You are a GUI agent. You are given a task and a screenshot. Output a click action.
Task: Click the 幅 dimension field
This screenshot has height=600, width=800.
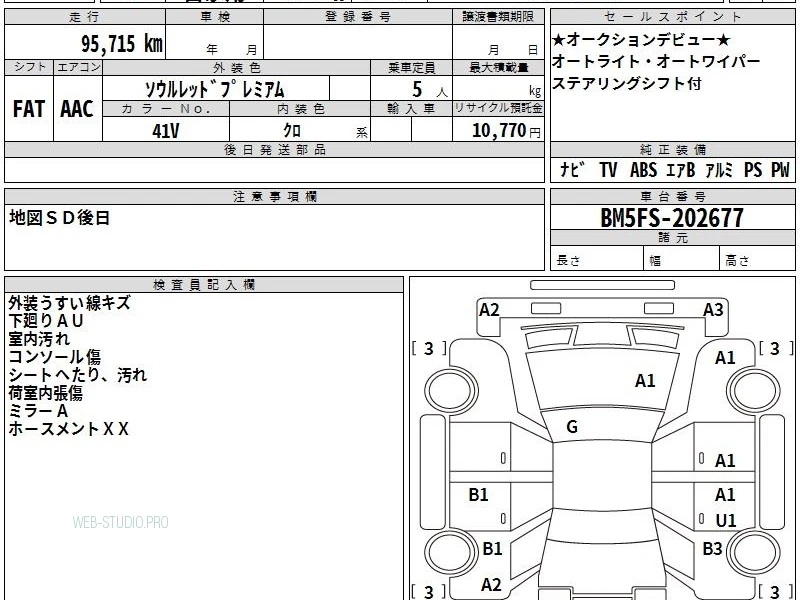pos(682,260)
